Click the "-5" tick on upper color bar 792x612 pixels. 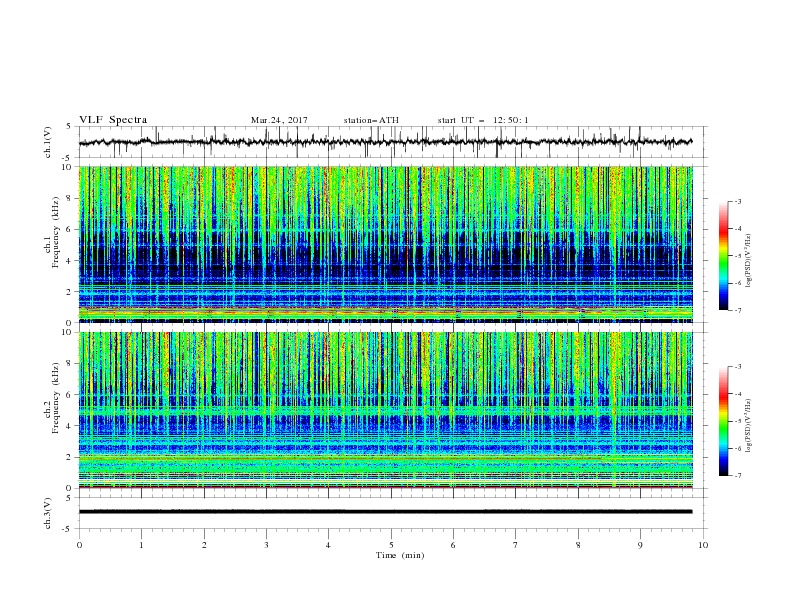coord(737,256)
